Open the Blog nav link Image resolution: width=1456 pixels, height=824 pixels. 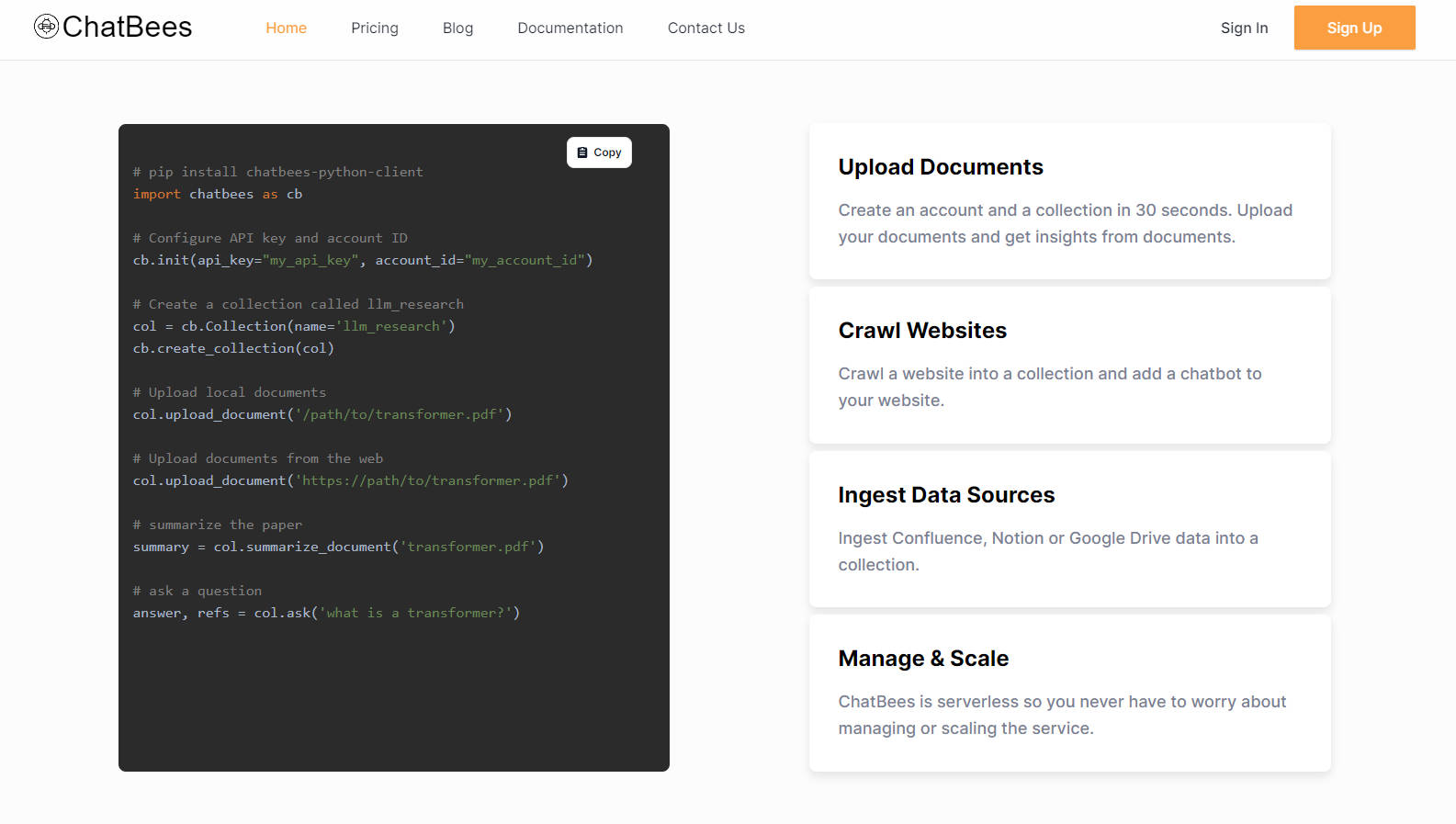point(457,28)
